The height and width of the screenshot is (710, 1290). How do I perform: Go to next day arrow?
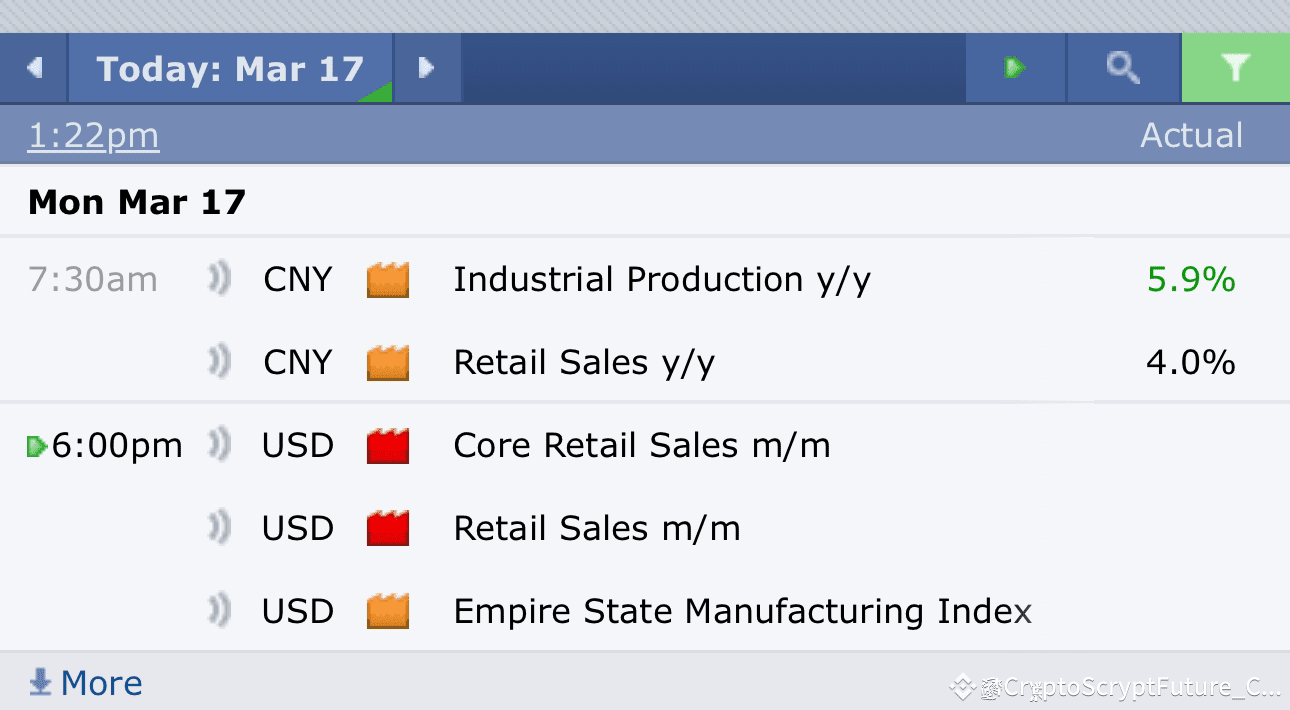(x=427, y=68)
